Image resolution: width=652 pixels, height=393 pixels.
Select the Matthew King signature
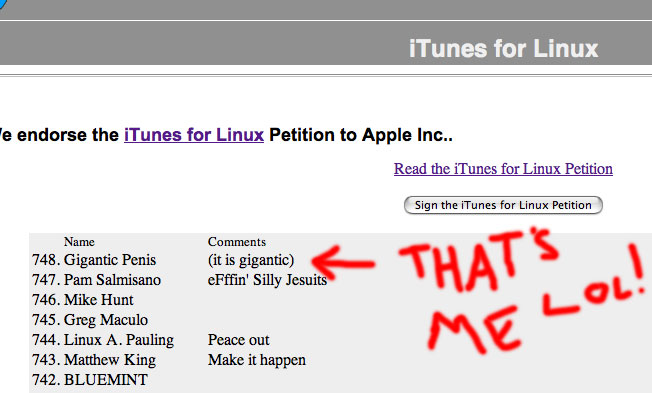click(110, 360)
